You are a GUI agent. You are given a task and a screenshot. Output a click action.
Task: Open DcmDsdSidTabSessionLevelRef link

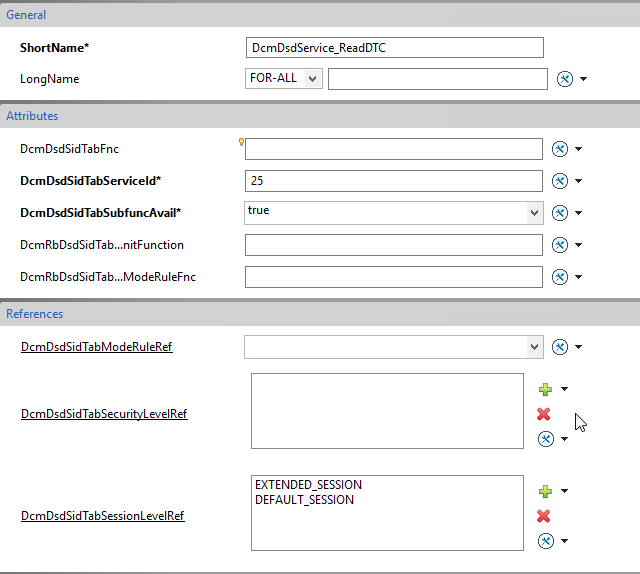(103, 516)
